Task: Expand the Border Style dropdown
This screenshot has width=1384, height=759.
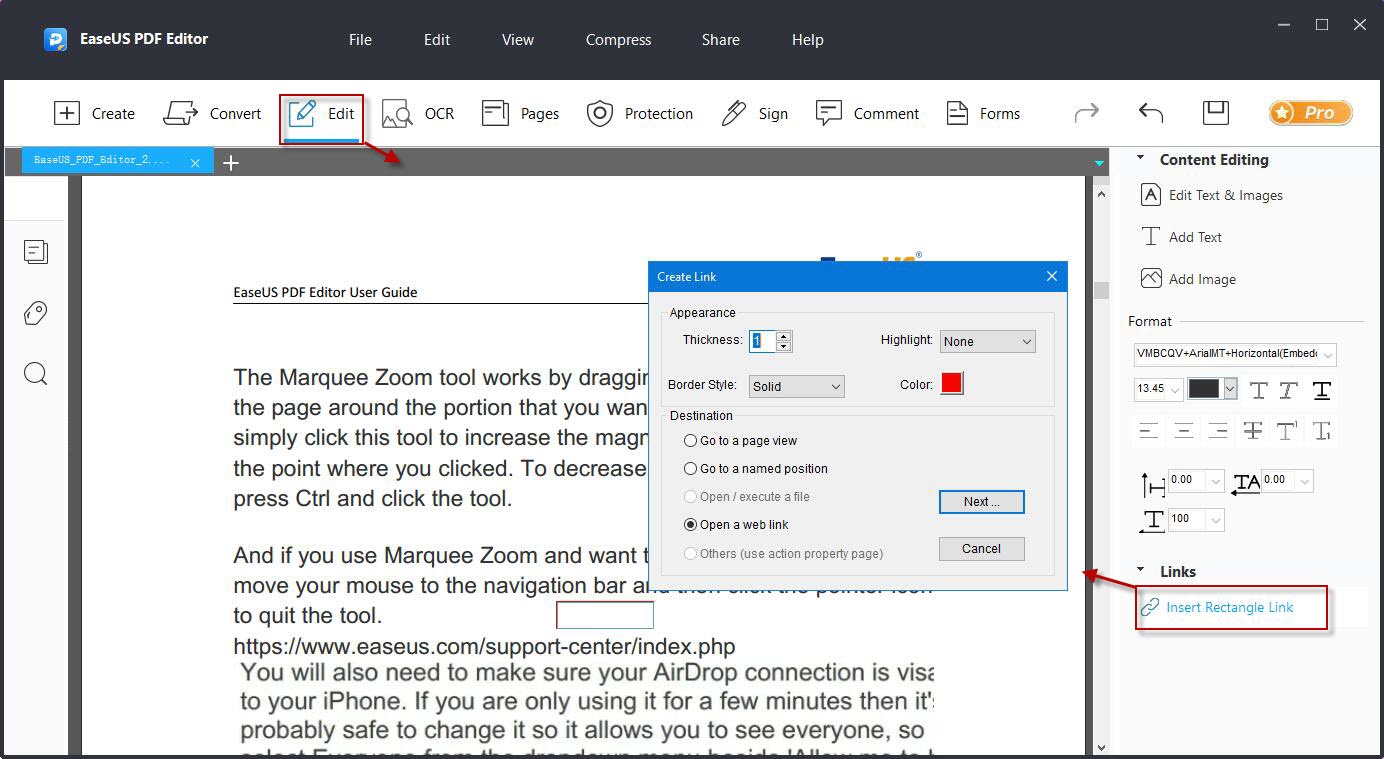Action: pos(796,386)
